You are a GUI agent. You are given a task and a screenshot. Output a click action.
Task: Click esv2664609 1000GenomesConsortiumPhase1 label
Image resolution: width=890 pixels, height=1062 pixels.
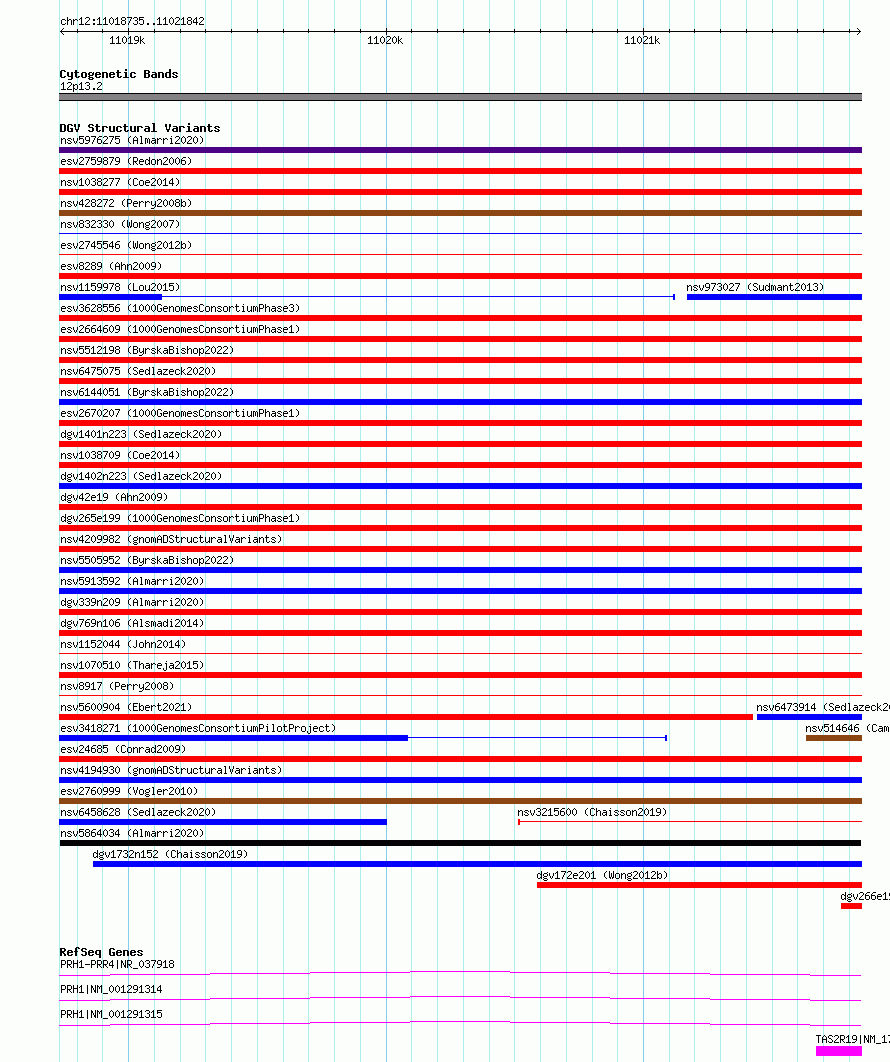[x=180, y=329]
